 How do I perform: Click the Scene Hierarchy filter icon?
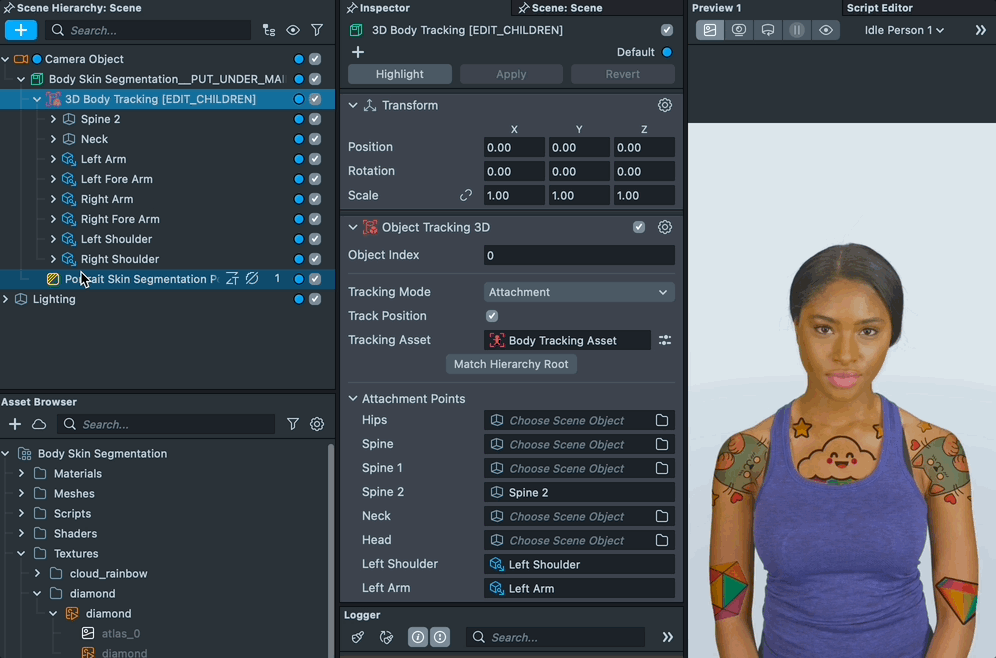[317, 30]
